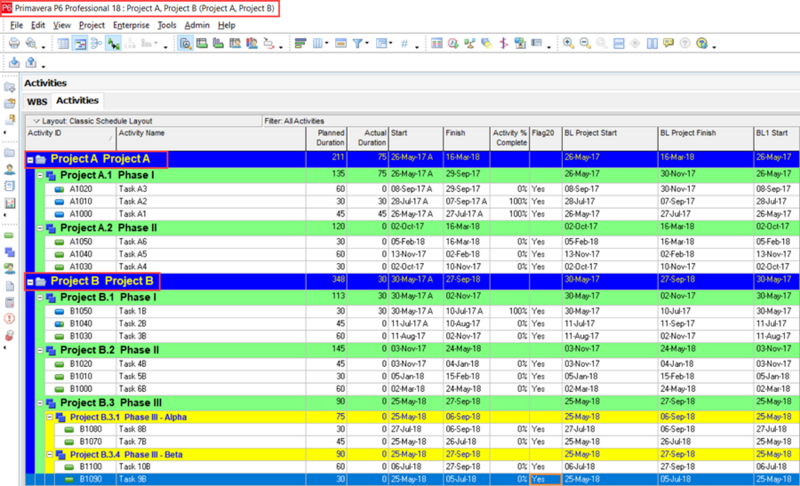
Task: Open the Admin menu
Action: click(197, 25)
